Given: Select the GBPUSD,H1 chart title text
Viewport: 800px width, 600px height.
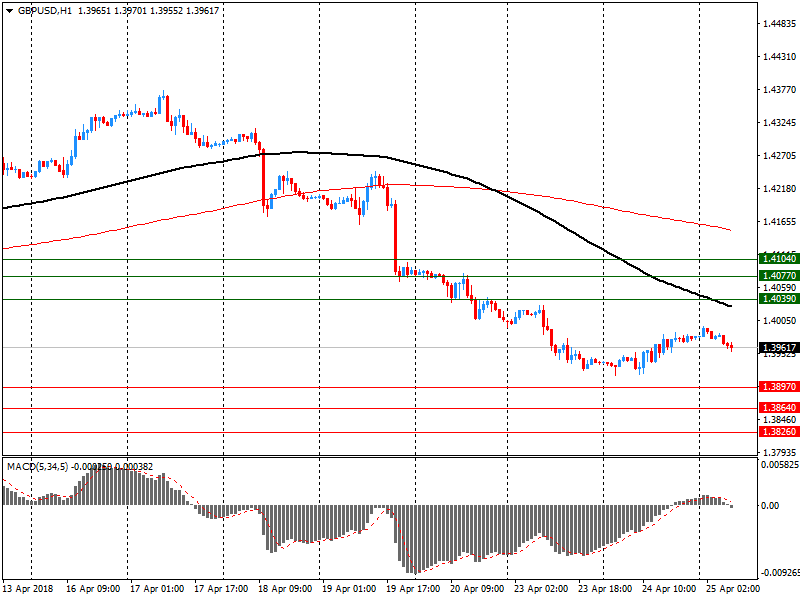Looking at the screenshot, I should click(44, 11).
